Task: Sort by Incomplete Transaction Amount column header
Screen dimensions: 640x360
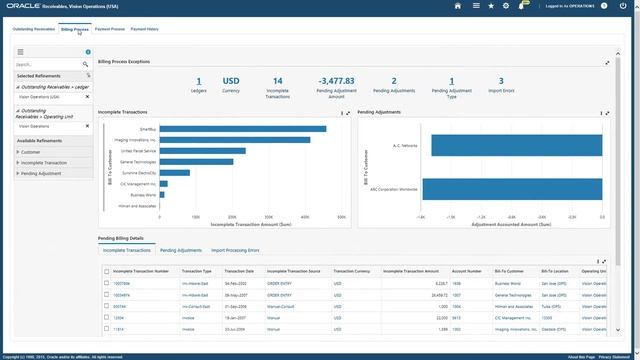Action: point(411,271)
